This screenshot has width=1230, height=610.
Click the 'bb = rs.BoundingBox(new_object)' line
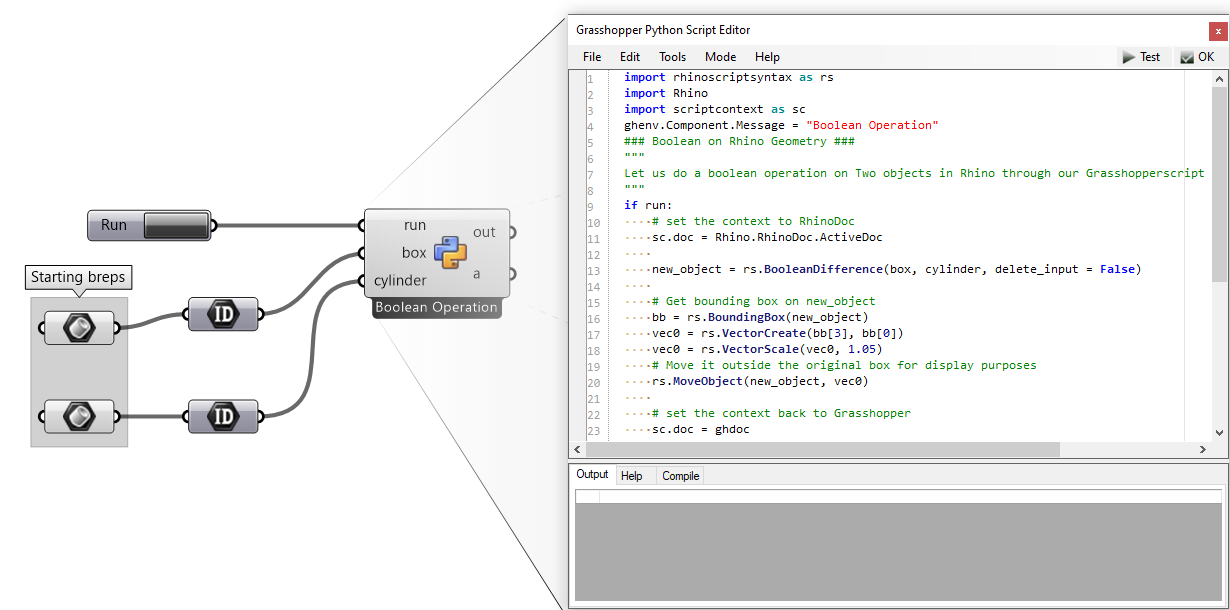(760, 317)
